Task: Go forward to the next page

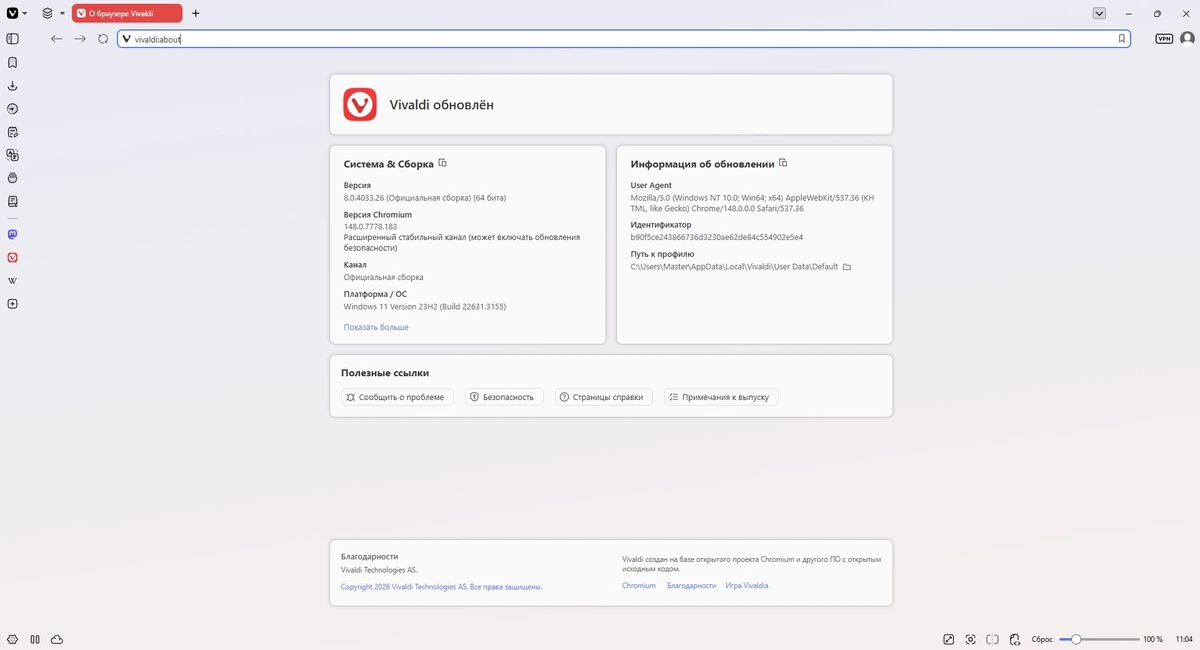Action: click(80, 39)
